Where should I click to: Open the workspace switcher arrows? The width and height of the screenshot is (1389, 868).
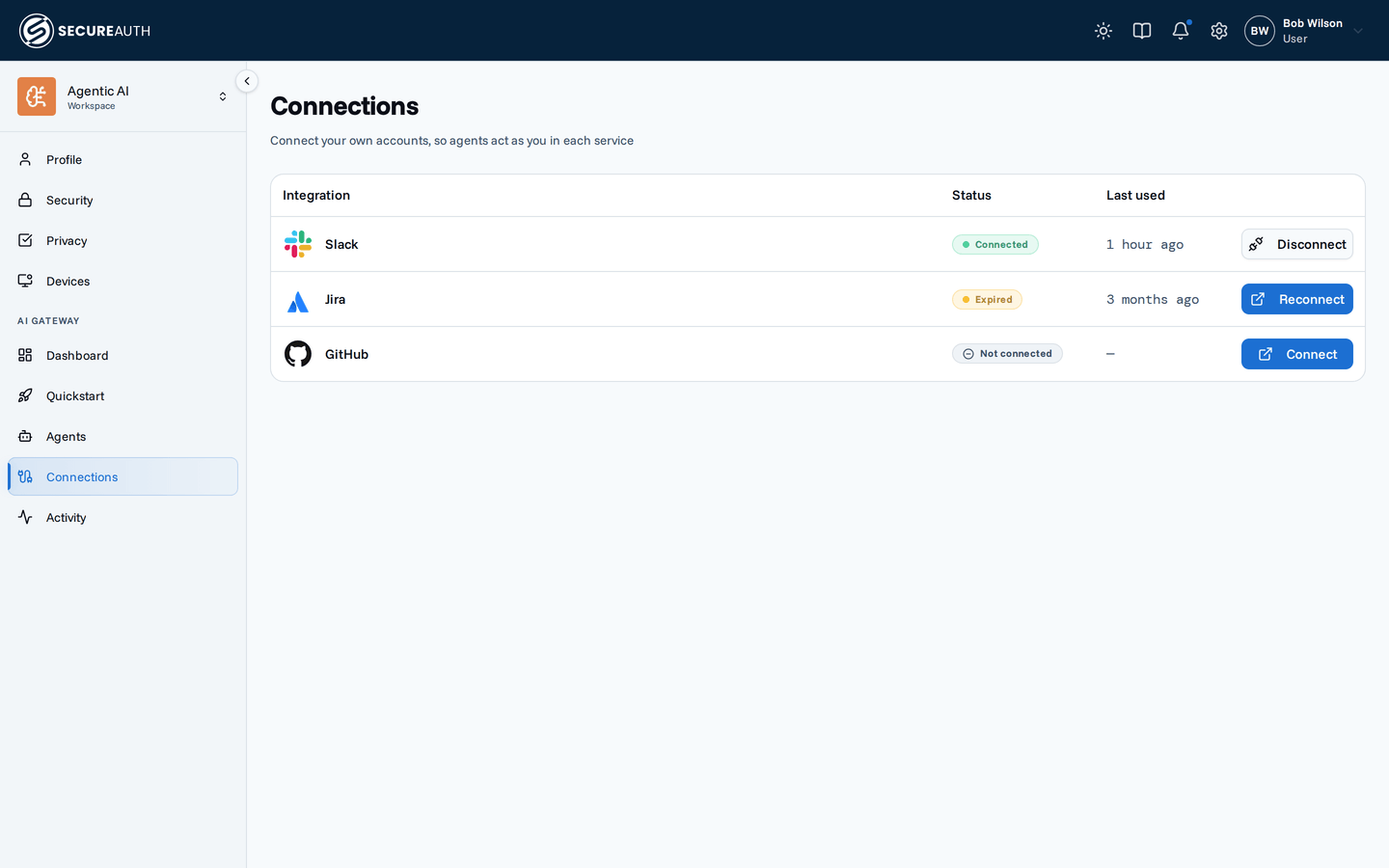223,96
